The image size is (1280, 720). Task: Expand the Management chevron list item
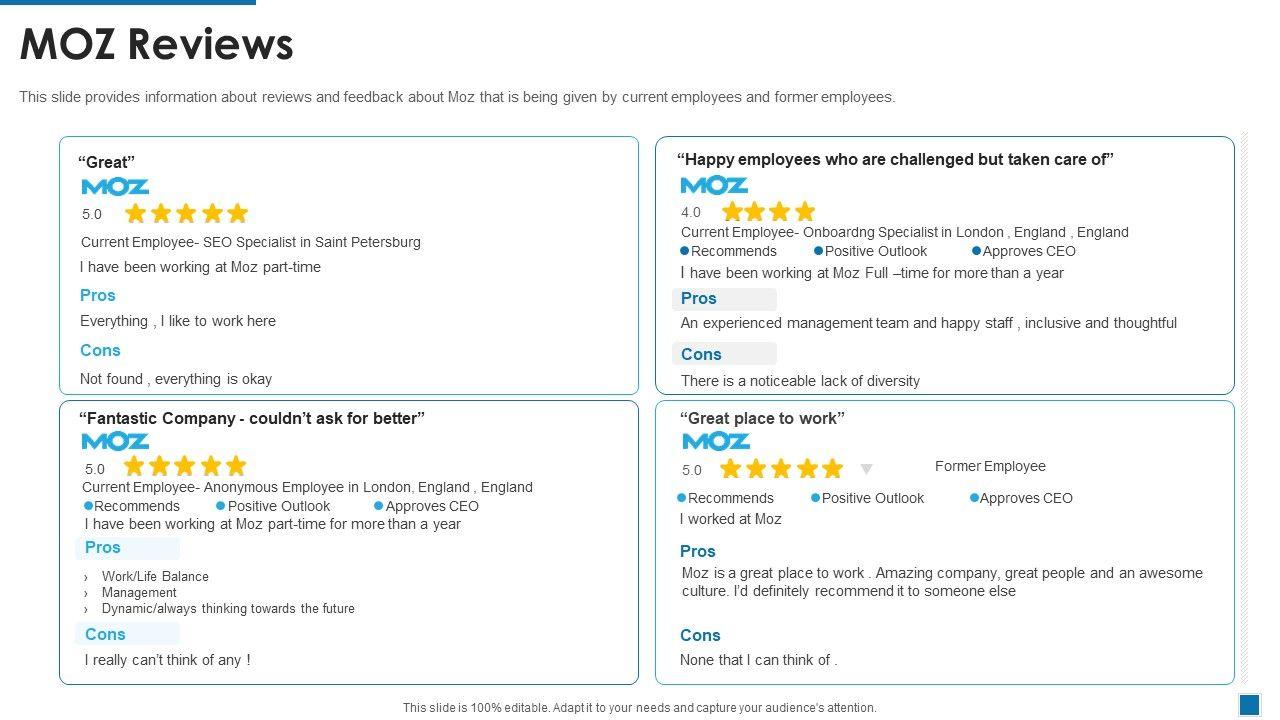pyautogui.click(x=86, y=593)
